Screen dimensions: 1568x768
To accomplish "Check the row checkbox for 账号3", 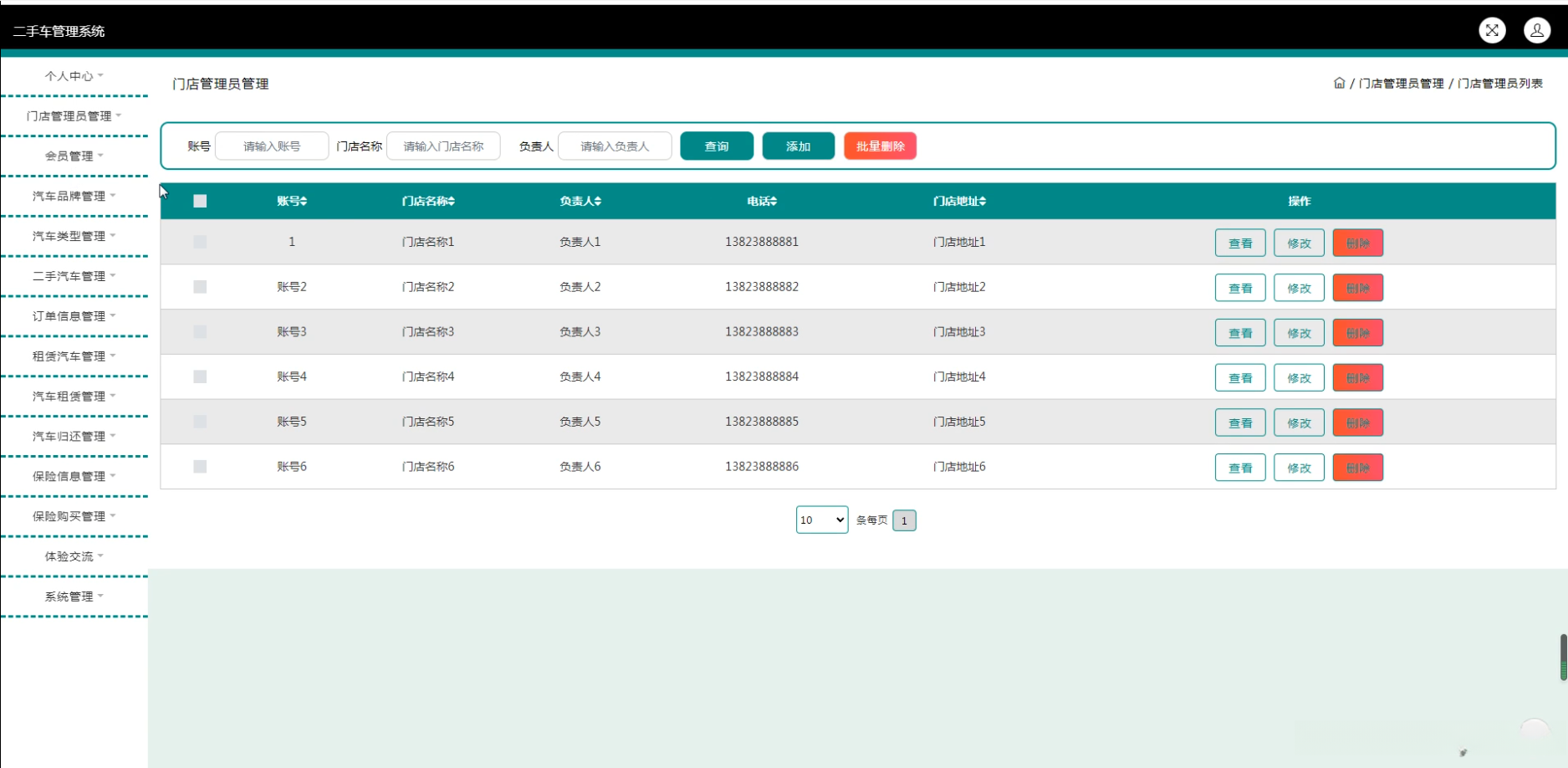I will [200, 331].
